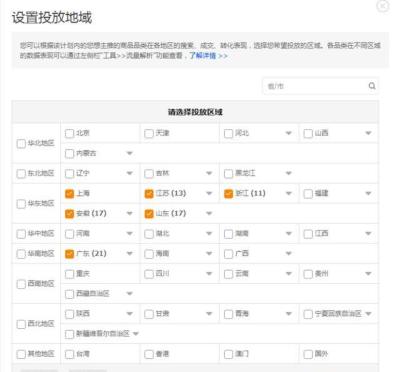
Task: Expand the 贵州 dropdown arrow
Action: (x=368, y=274)
